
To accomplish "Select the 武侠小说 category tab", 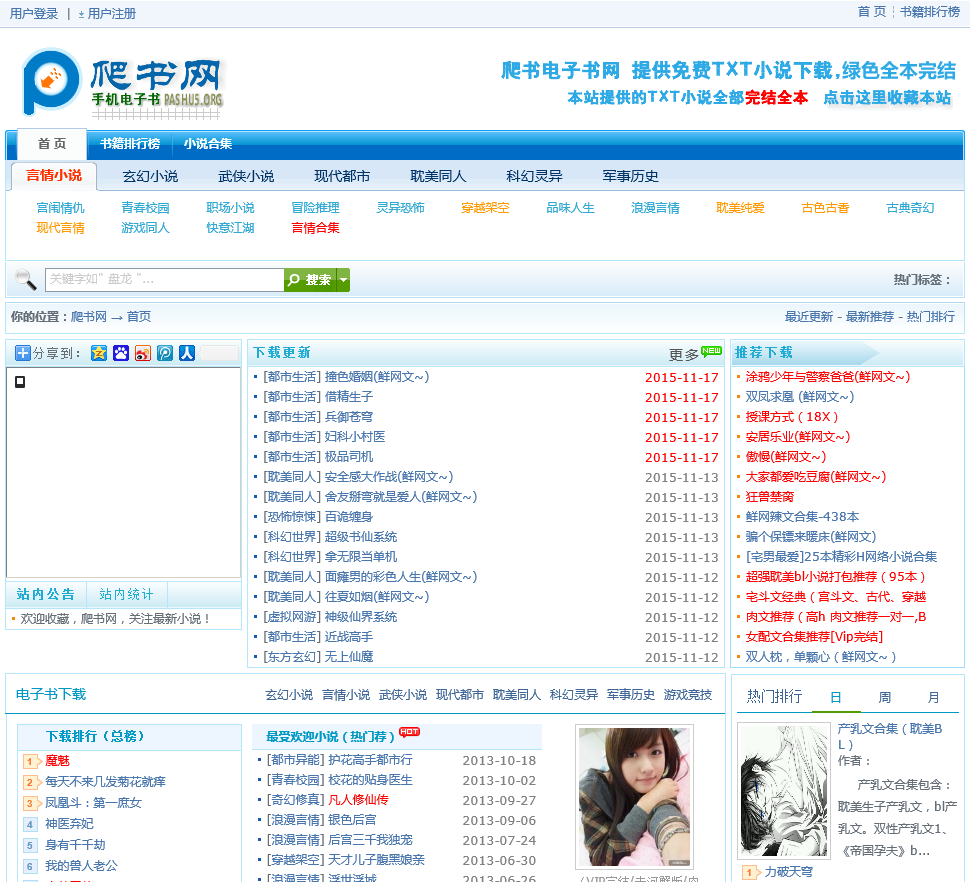I will 246,176.
